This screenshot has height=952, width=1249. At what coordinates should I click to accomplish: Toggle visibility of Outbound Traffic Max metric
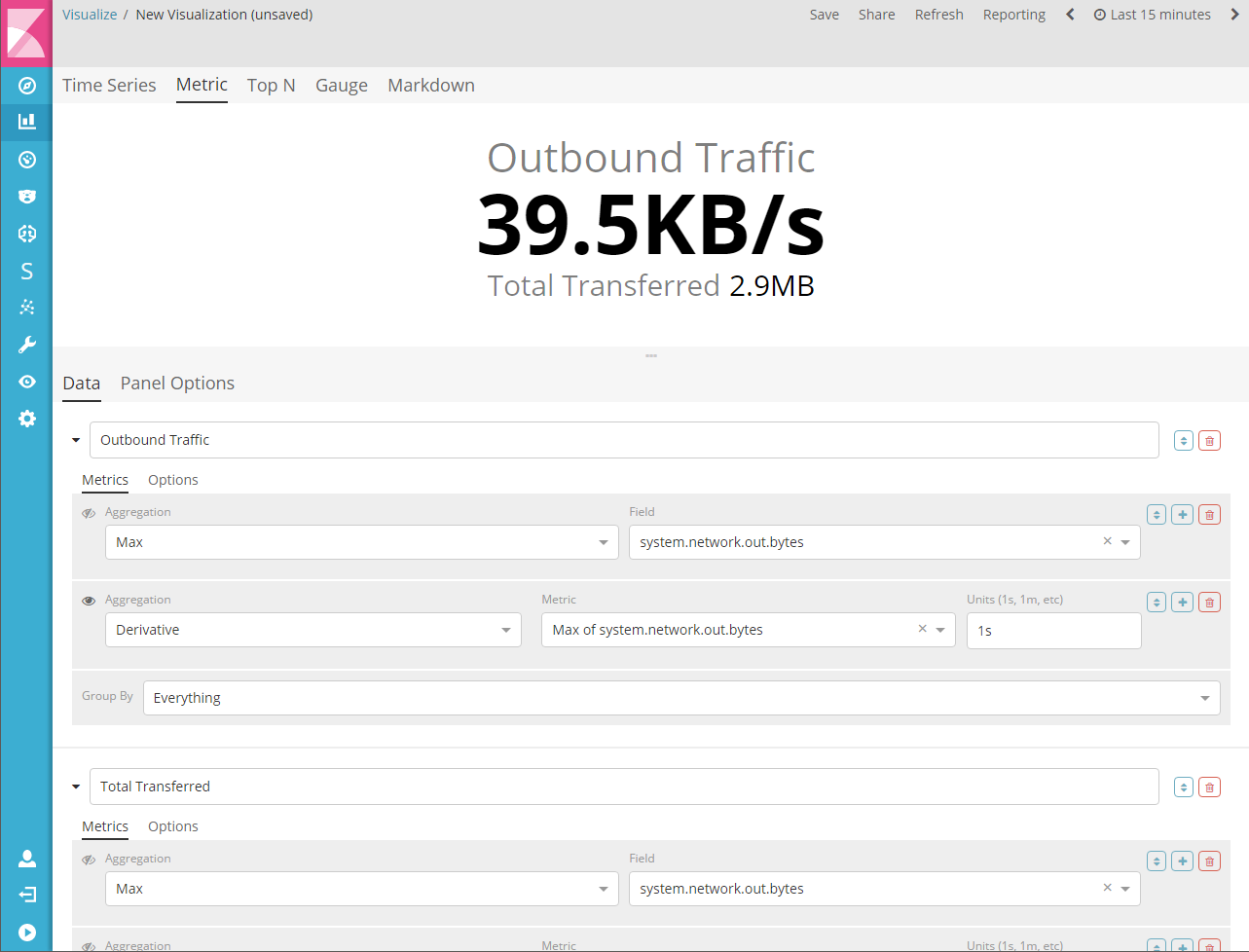tap(89, 513)
